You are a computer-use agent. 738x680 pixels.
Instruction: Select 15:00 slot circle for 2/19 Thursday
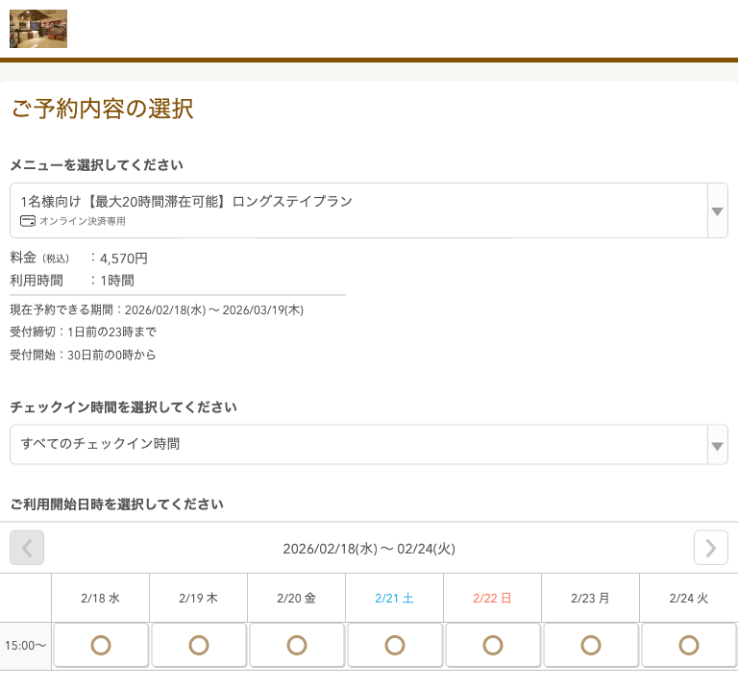[x=198, y=645]
